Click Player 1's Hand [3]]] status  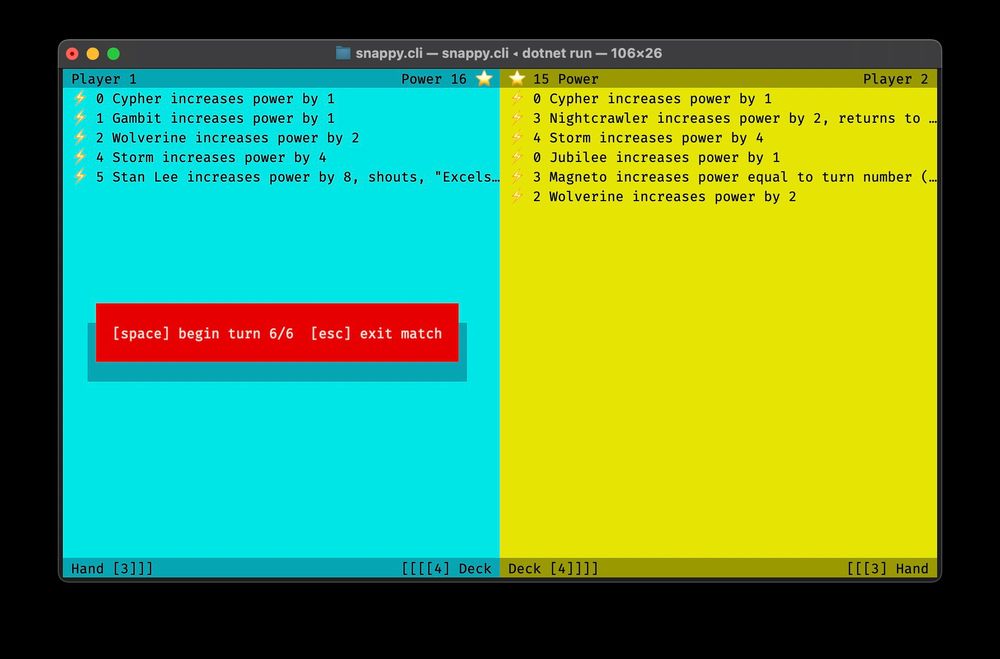pyautogui.click(x=112, y=568)
